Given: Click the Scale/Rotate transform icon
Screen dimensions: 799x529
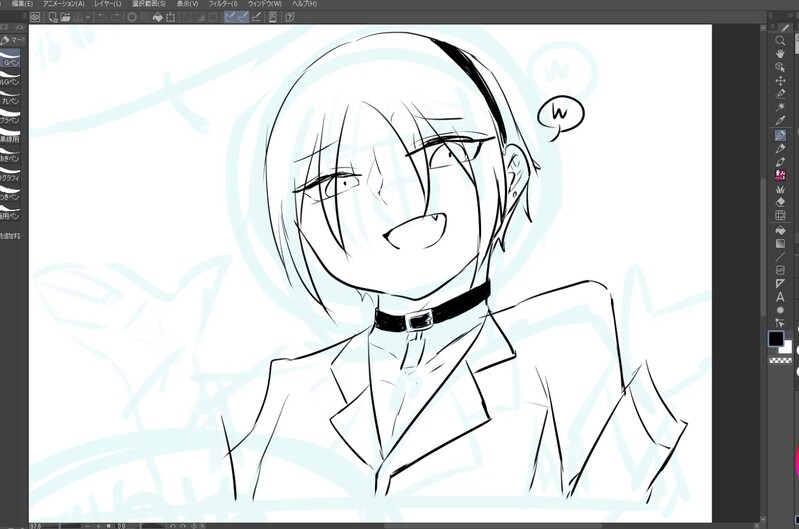Looking at the screenshot, I should [171, 17].
